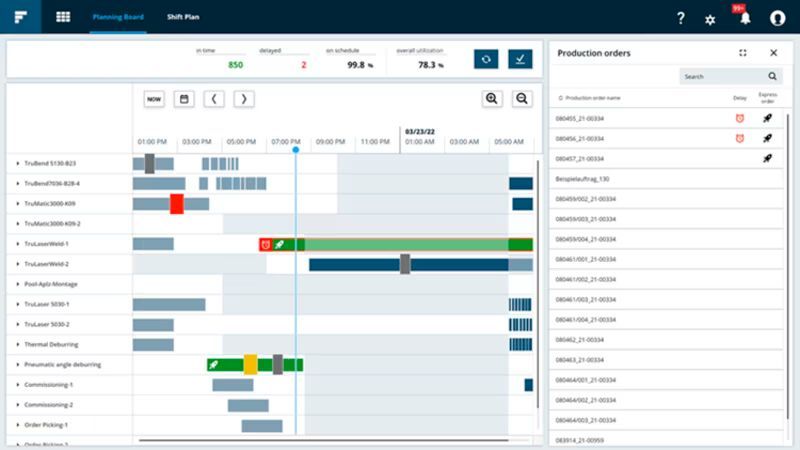Open the app grid launcher icon
The height and width of the screenshot is (450, 800).
pyautogui.click(x=63, y=17)
